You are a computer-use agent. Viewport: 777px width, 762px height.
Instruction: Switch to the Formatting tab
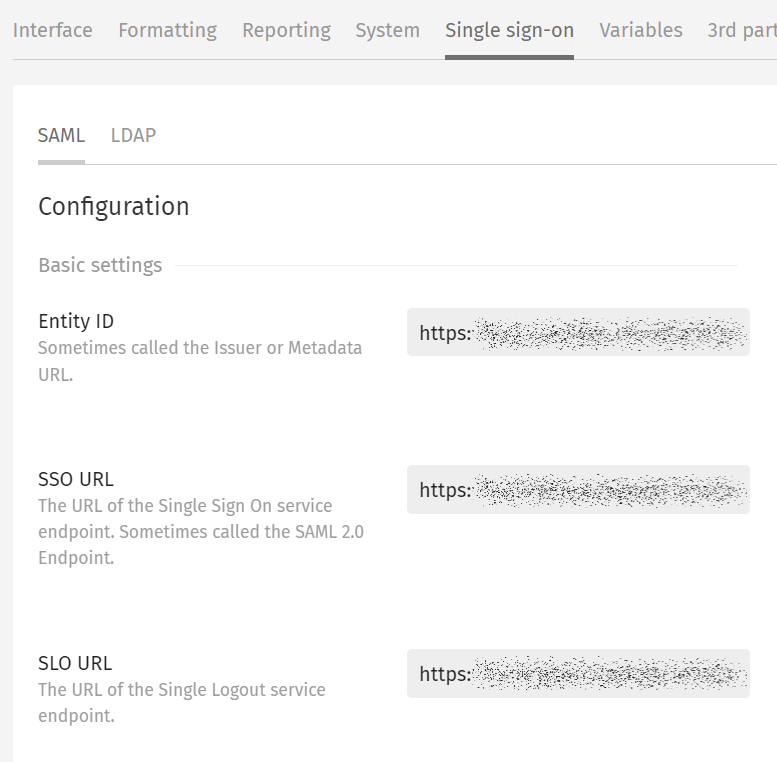click(x=167, y=30)
